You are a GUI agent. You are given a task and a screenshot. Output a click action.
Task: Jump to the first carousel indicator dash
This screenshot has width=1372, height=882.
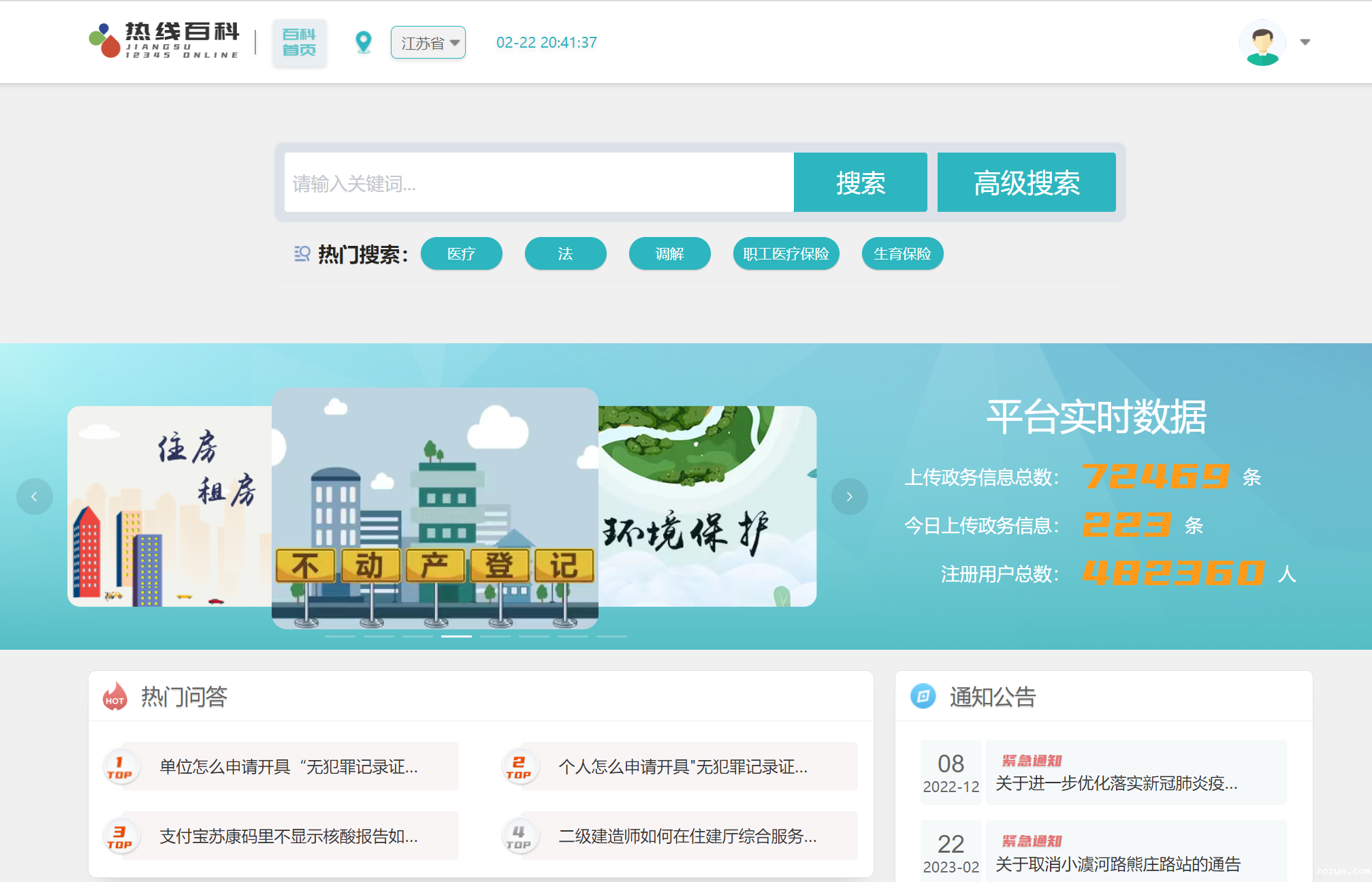pyautogui.click(x=340, y=636)
